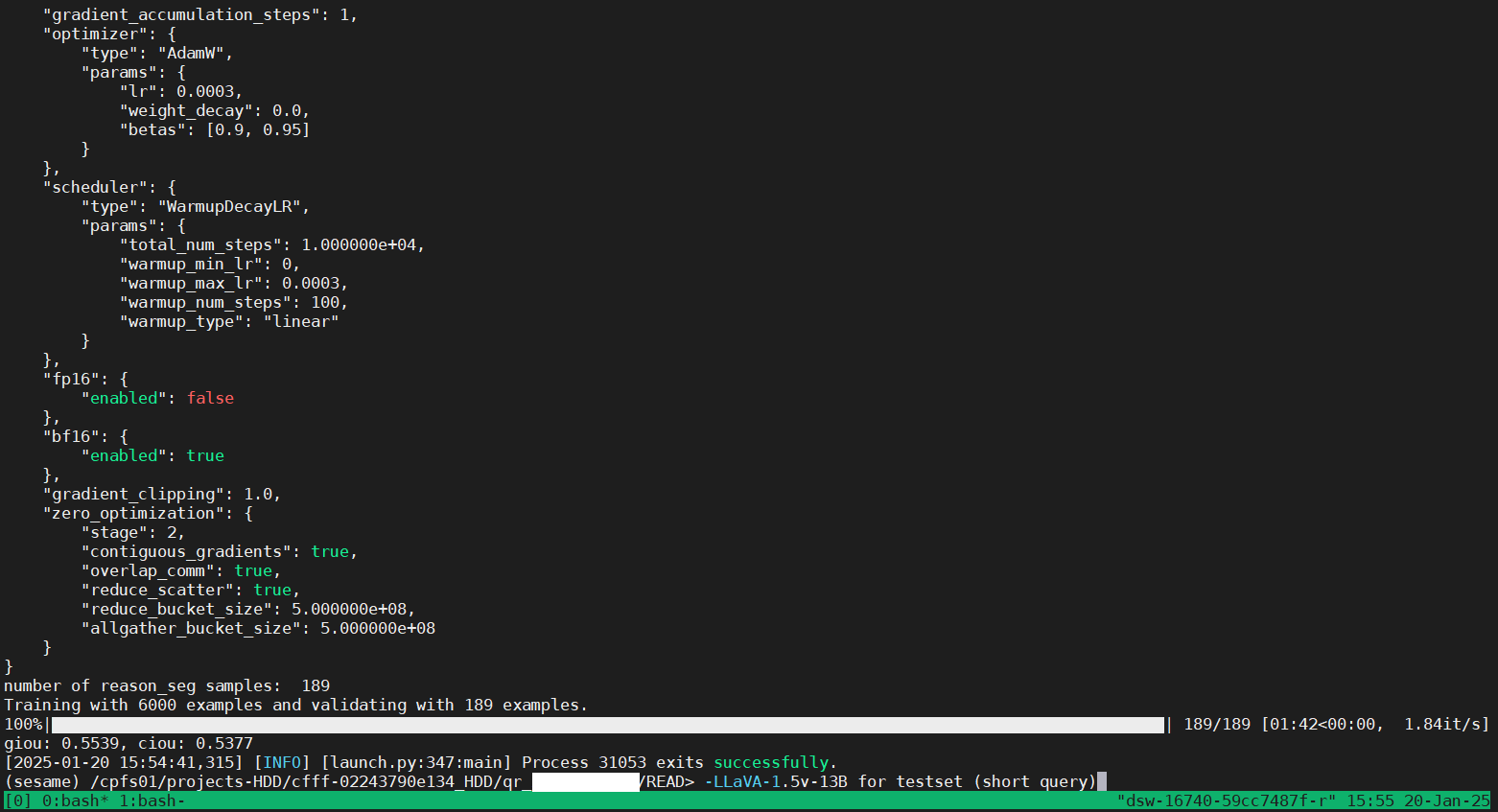Select tmux window tab 1:bash-

pos(152,800)
